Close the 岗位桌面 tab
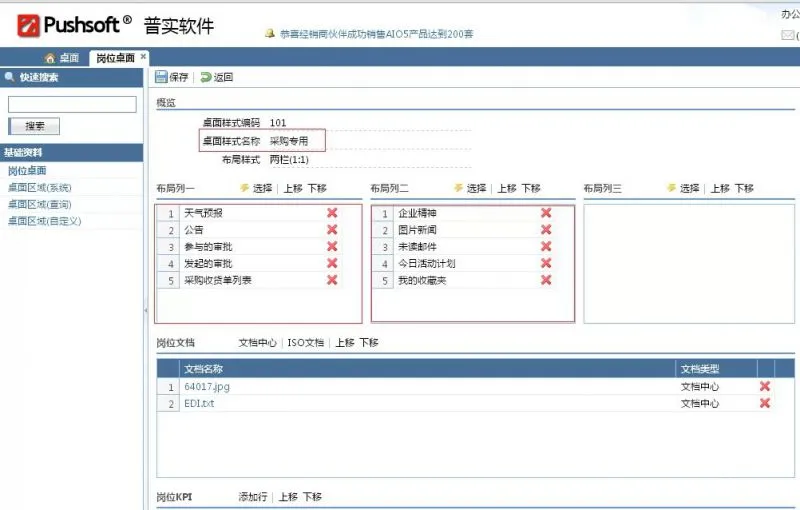This screenshot has width=800, height=510. point(143,57)
